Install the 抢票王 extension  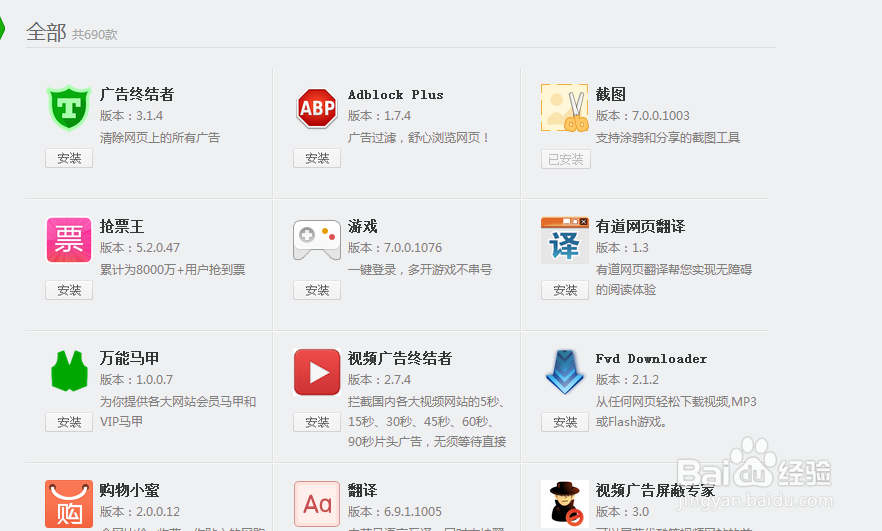point(69,290)
